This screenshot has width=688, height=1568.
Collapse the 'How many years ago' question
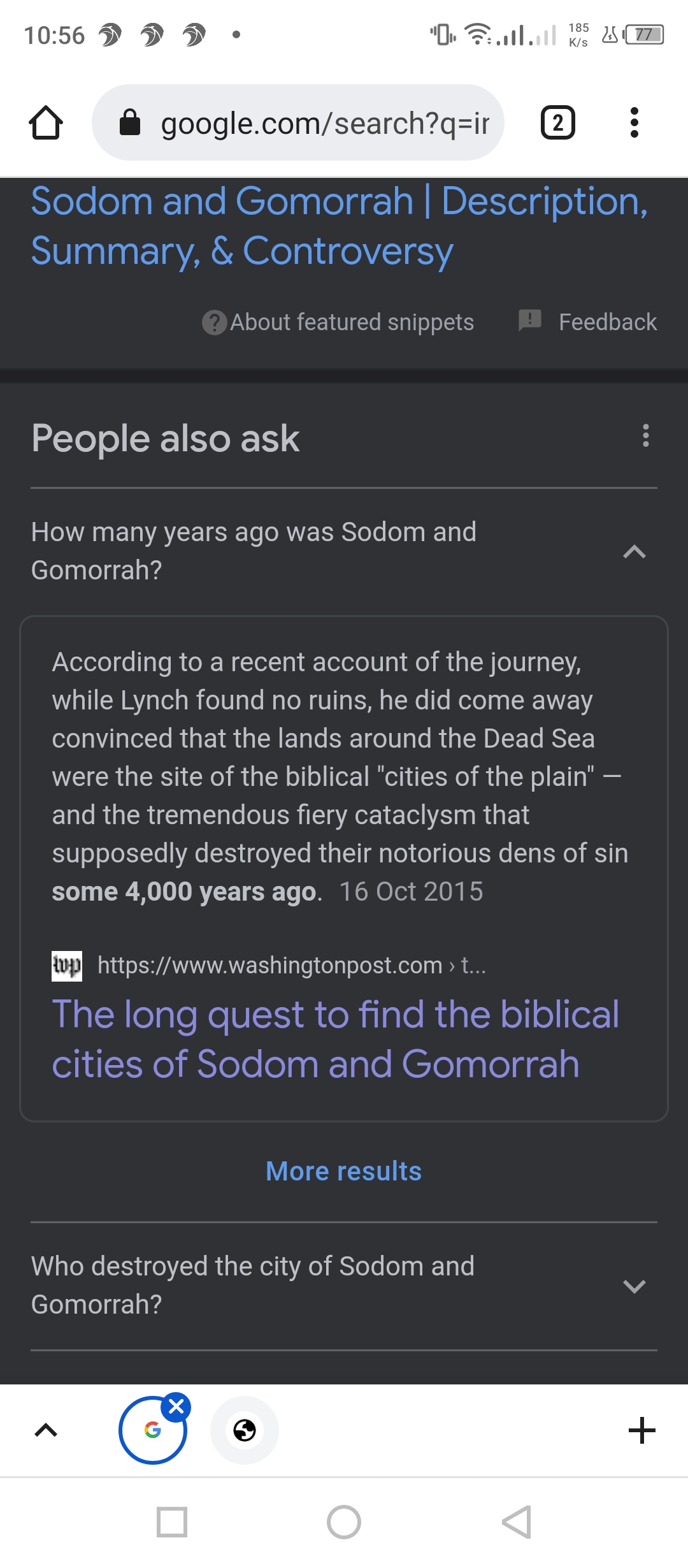pos(634,551)
